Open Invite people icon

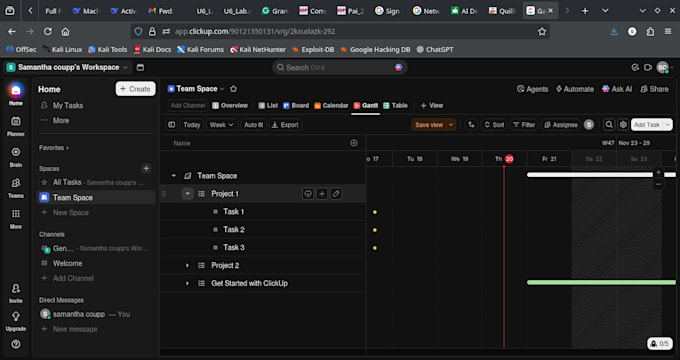[x=16, y=292]
